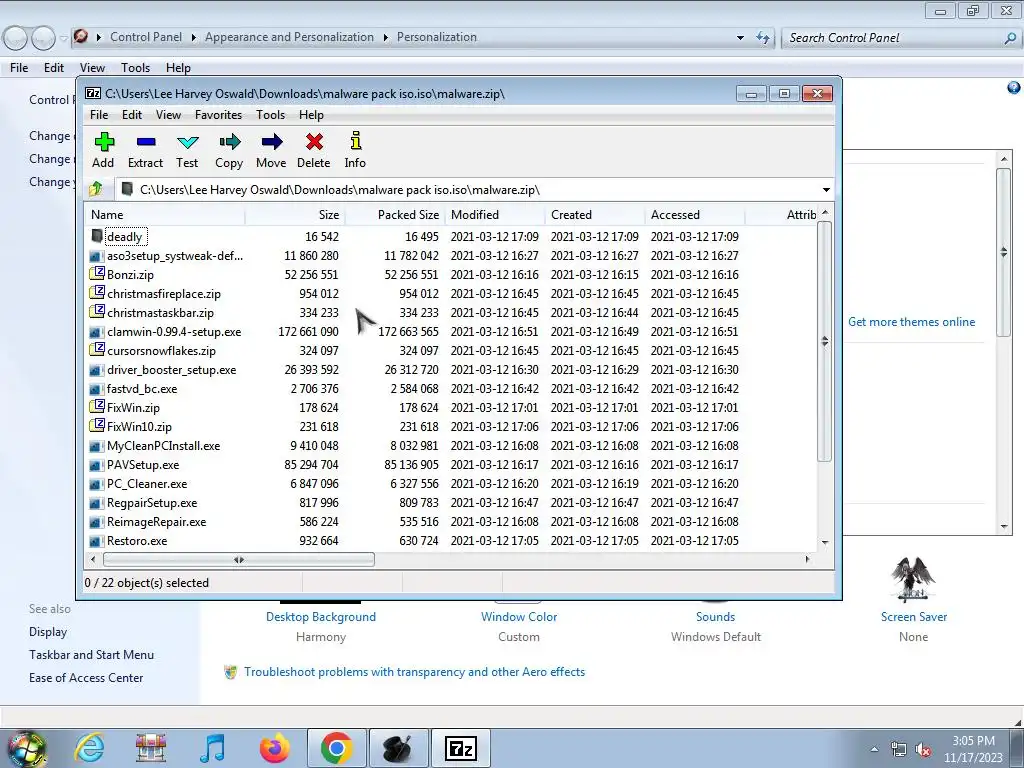This screenshot has height=768, width=1024.
Task: Expand the 7-Zip address bar dropdown
Action: (826, 189)
